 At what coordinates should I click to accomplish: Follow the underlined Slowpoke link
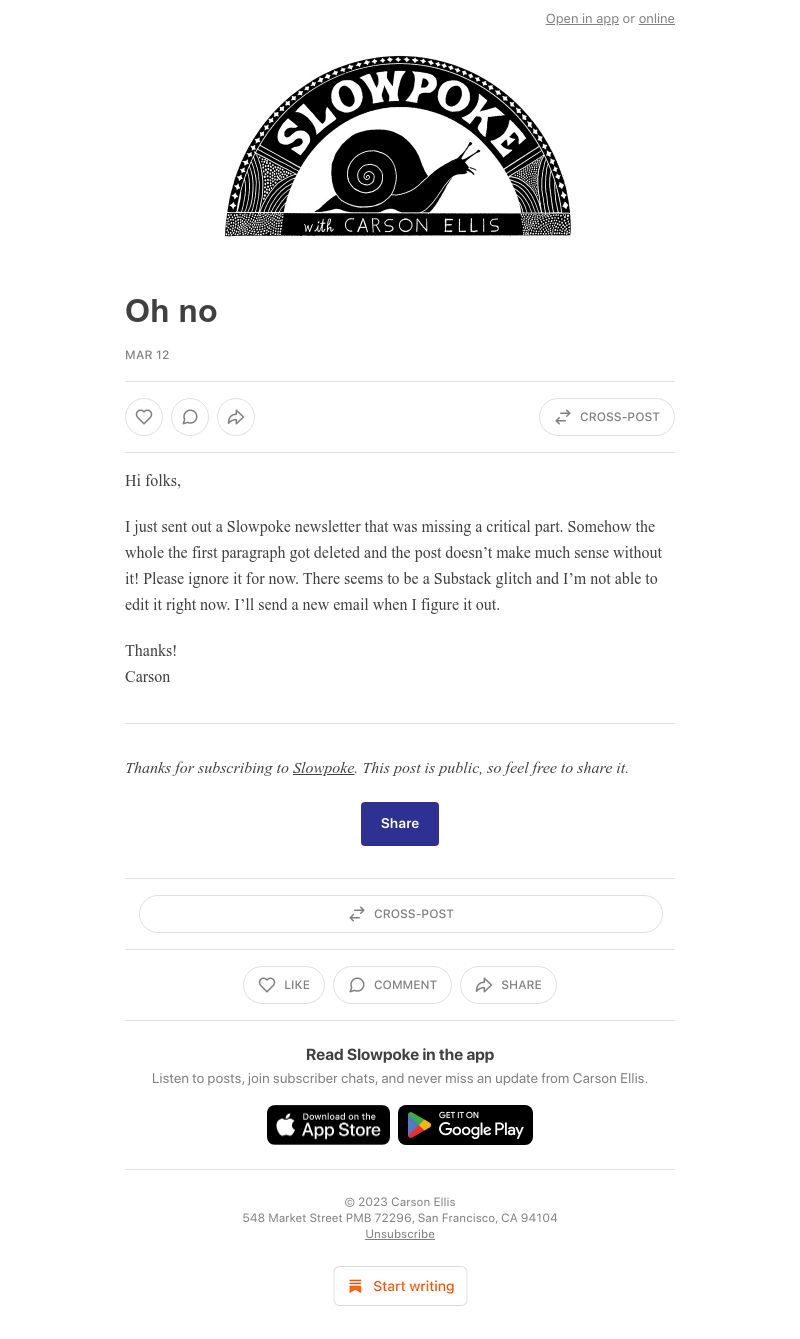[323, 768]
